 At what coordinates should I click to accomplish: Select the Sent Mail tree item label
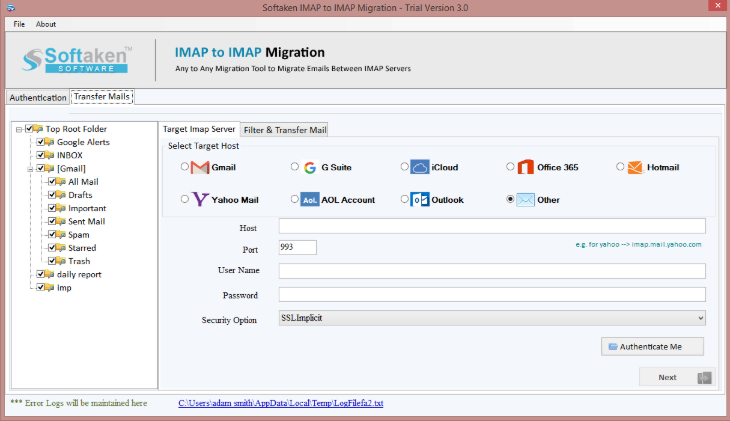[87, 222]
